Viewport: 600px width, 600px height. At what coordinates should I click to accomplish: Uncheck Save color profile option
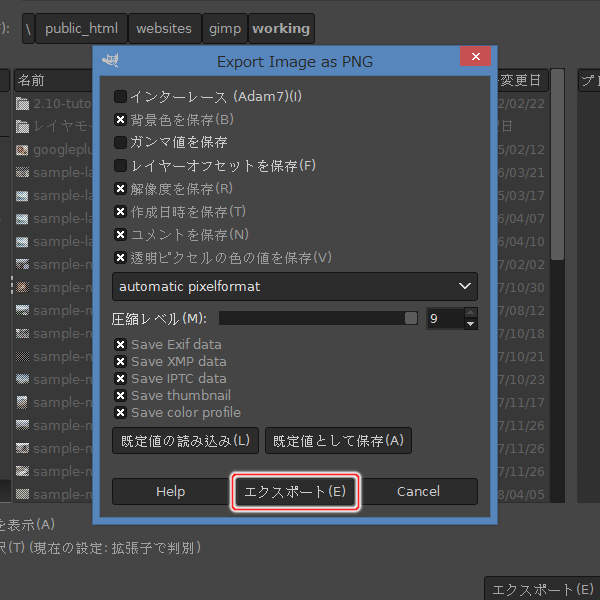pyautogui.click(x=120, y=412)
